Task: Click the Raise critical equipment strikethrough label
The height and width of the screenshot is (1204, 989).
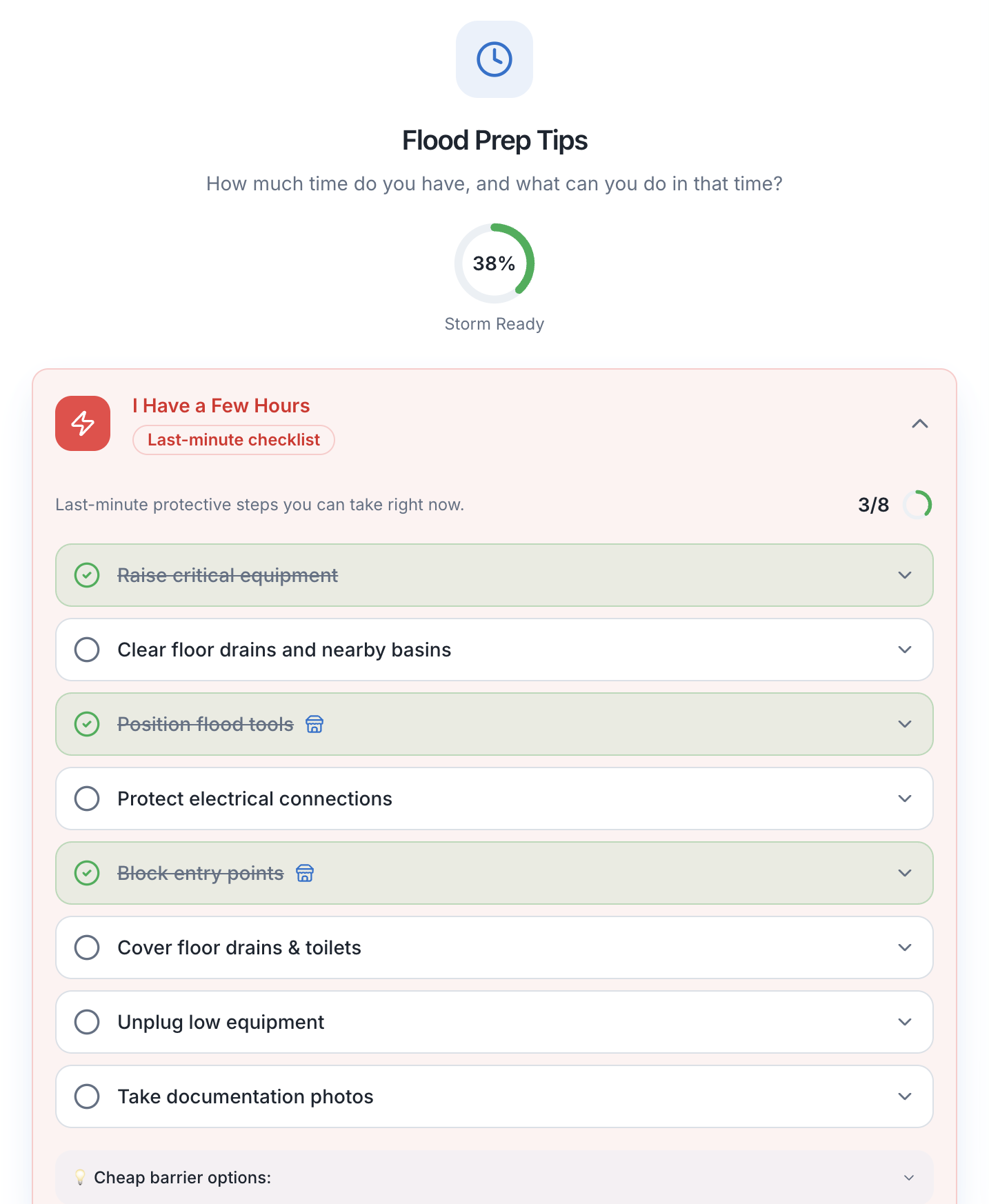Action: [x=228, y=575]
